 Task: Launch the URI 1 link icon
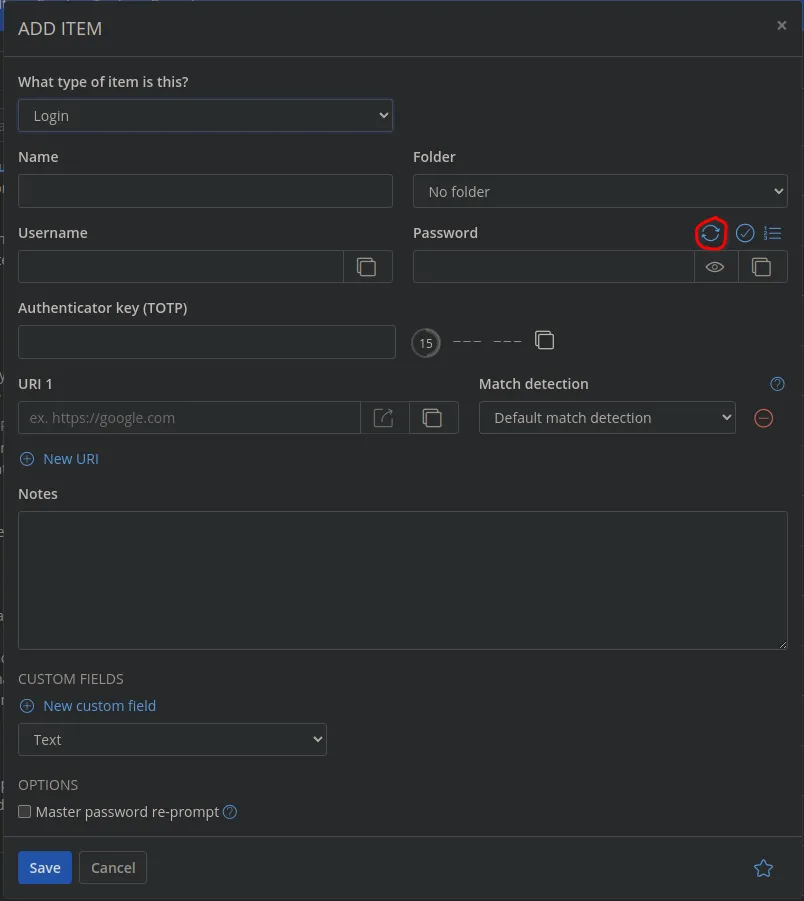384,418
